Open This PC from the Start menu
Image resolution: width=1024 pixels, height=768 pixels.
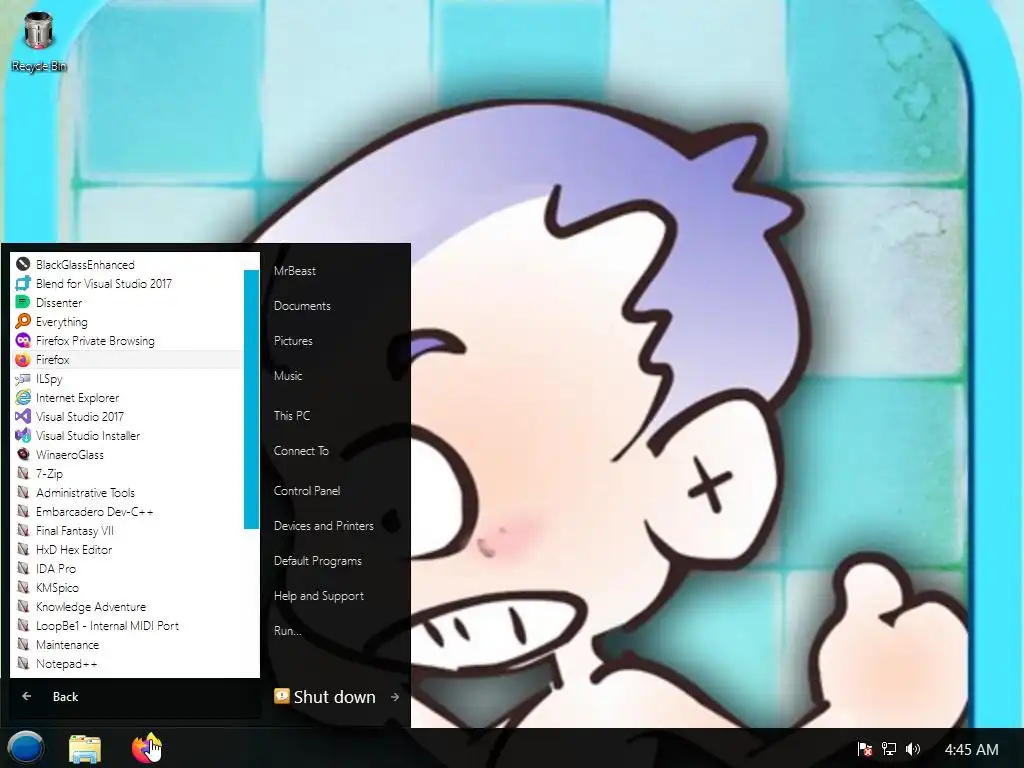pyautogui.click(x=291, y=415)
